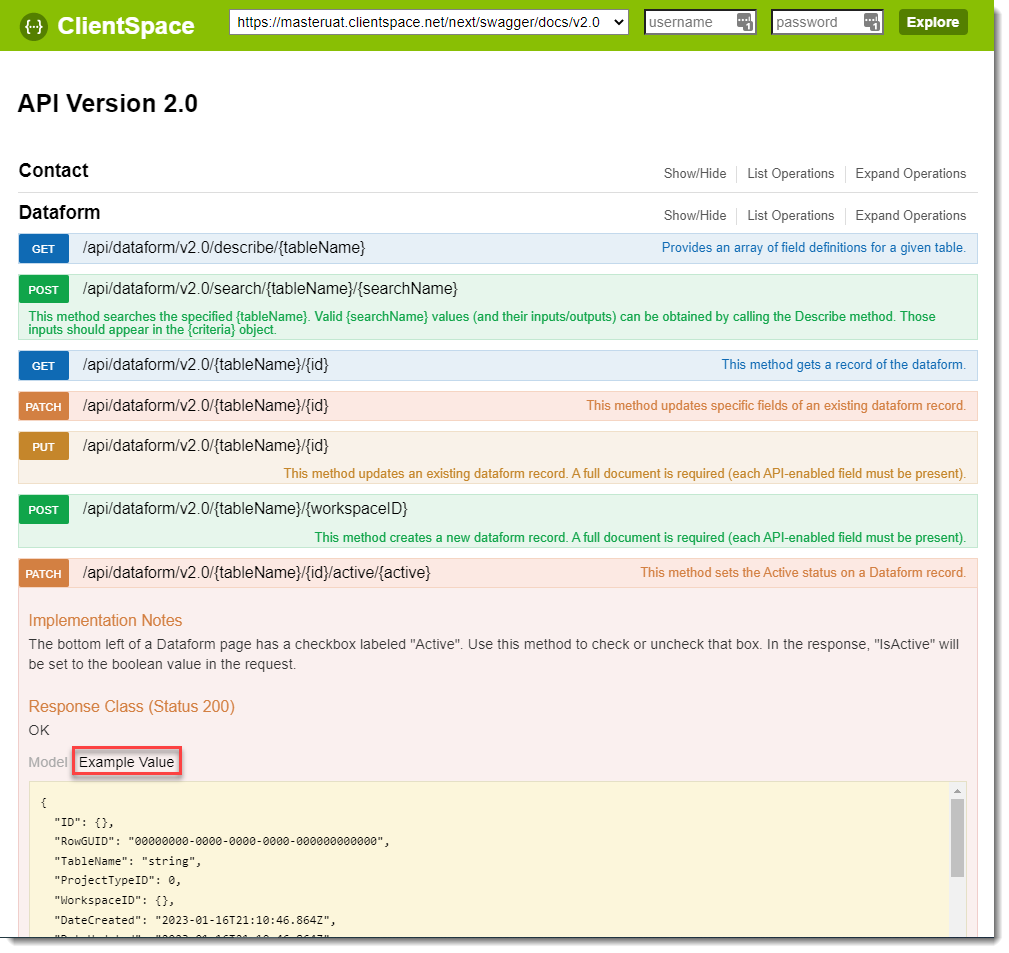Screen dimensions: 1009x953
Task: Click the password manager icon in password field
Action: coord(871,22)
